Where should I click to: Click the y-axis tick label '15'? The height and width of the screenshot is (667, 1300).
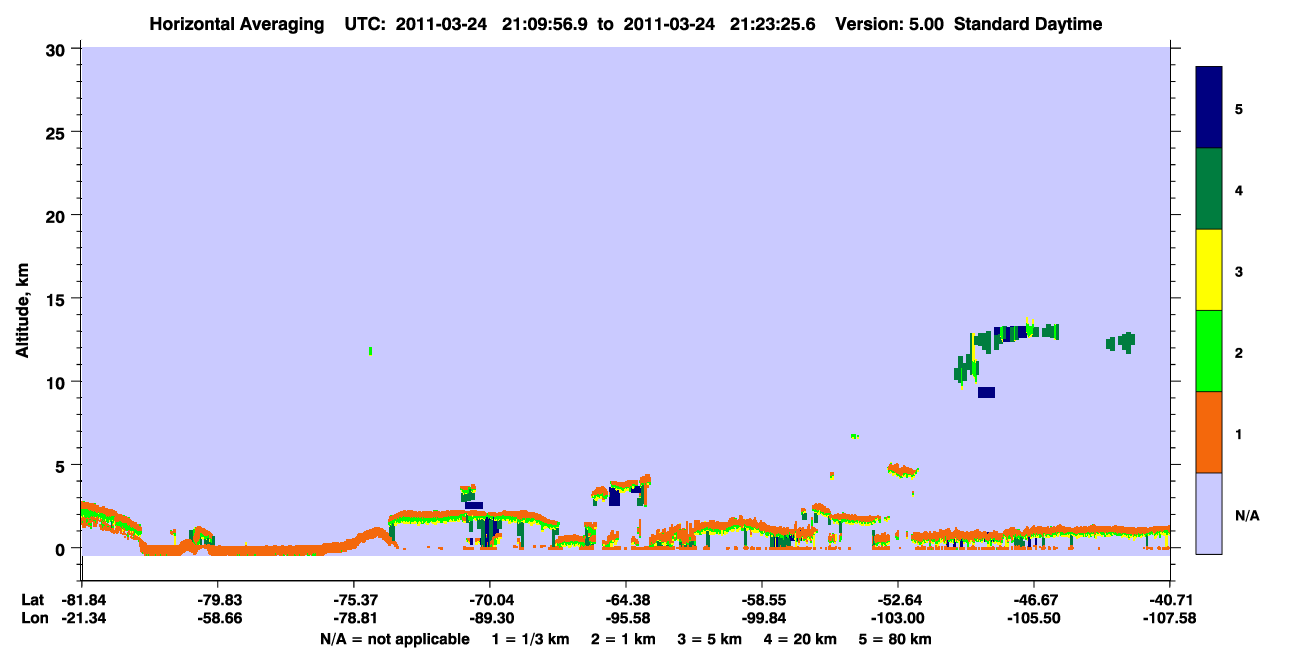click(58, 299)
